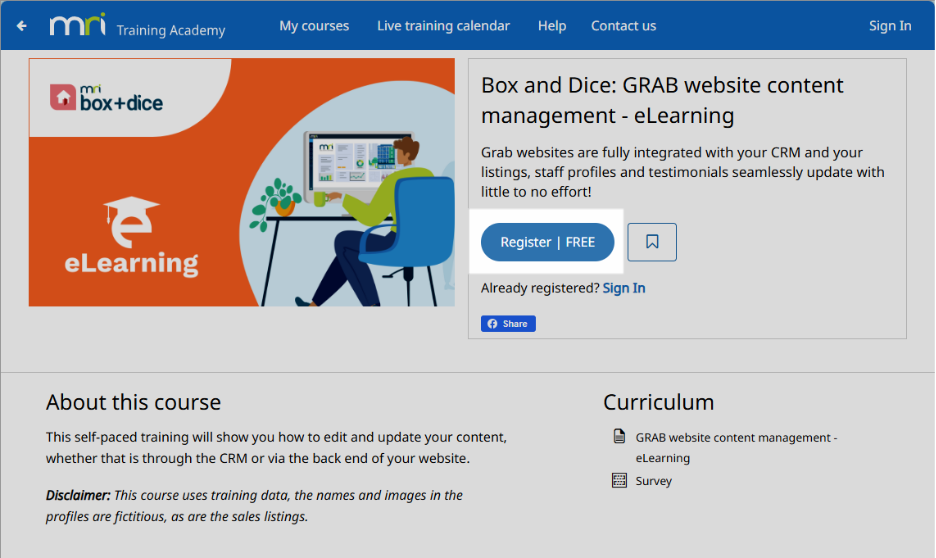Viewport: 936px width, 558px height.
Task: Click the document icon in Curriculum
Action: [x=620, y=436]
